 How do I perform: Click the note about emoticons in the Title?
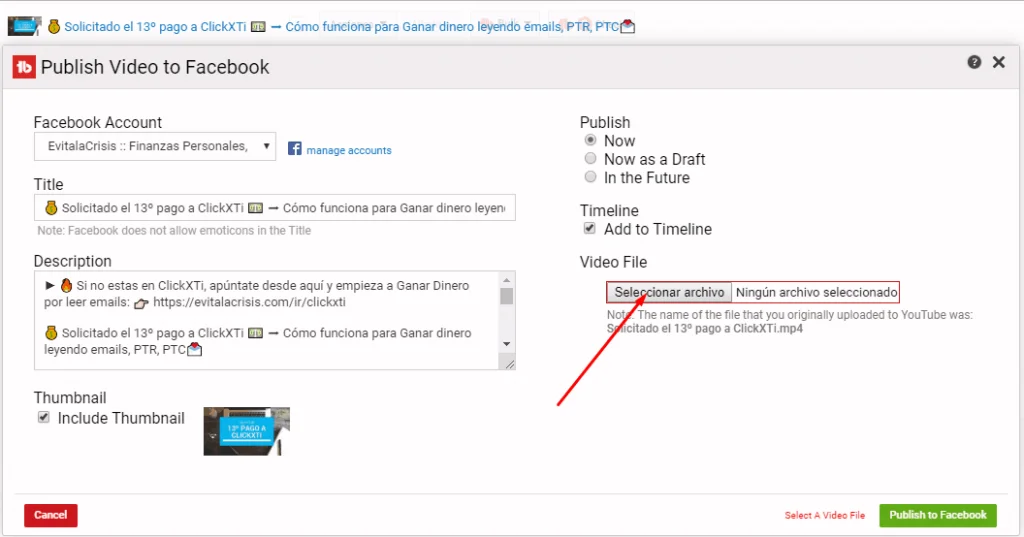[174, 231]
